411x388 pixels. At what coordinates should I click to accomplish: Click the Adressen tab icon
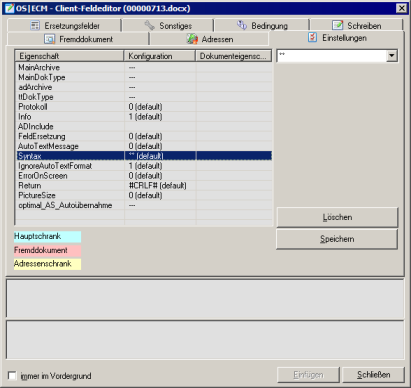192,39
